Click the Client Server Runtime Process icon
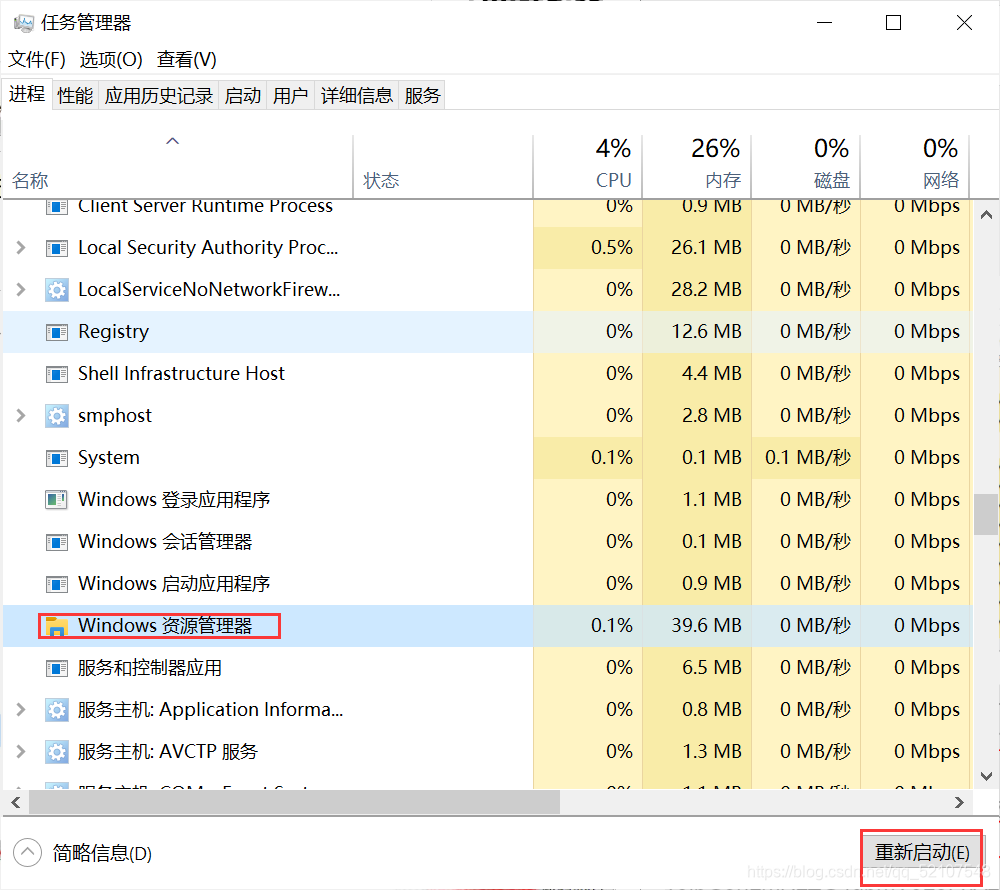The width and height of the screenshot is (1000, 890). pos(57,207)
